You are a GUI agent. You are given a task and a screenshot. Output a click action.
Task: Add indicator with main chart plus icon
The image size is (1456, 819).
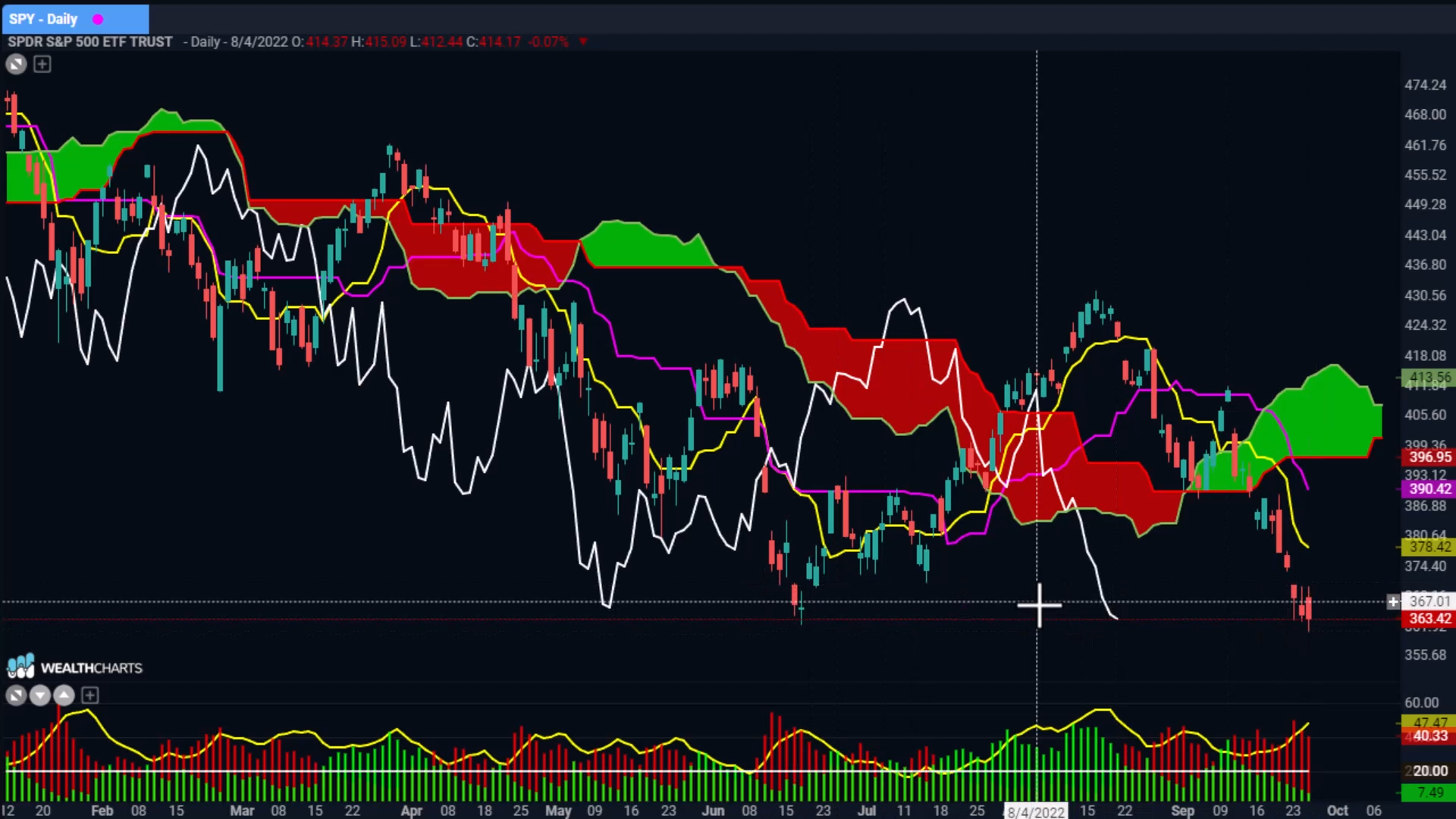[x=42, y=64]
